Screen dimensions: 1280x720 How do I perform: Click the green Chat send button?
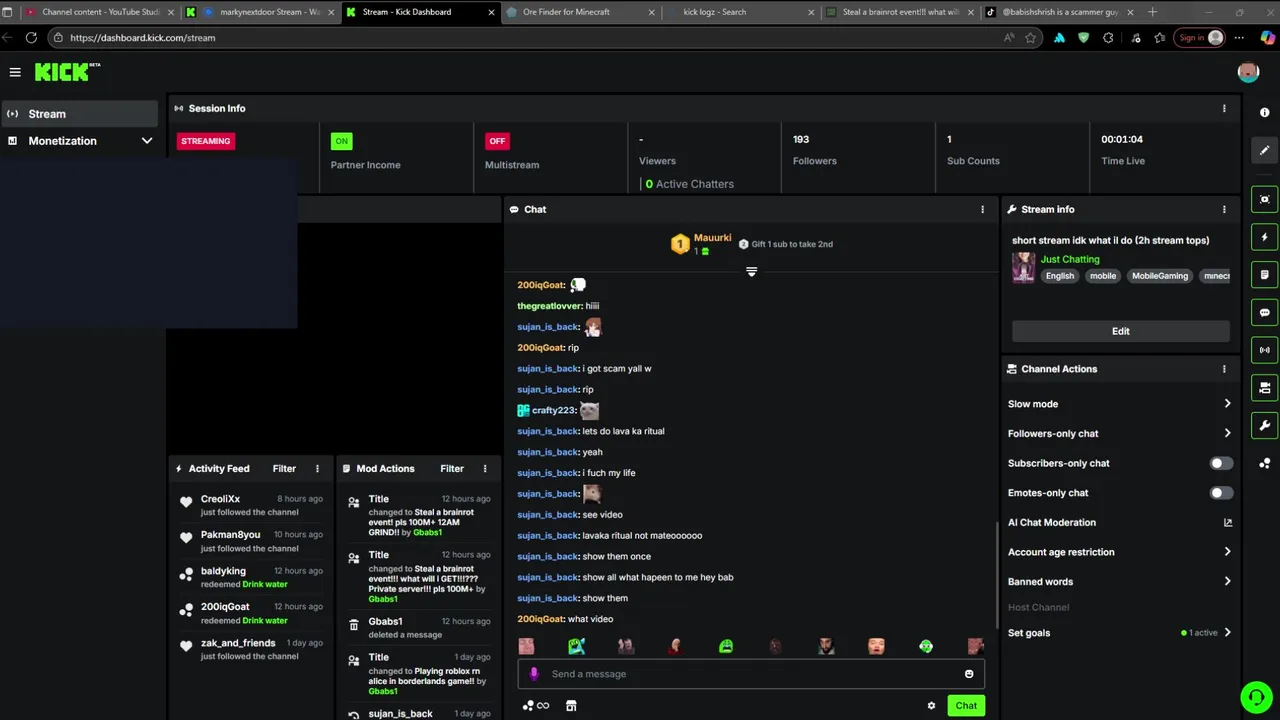click(x=966, y=706)
